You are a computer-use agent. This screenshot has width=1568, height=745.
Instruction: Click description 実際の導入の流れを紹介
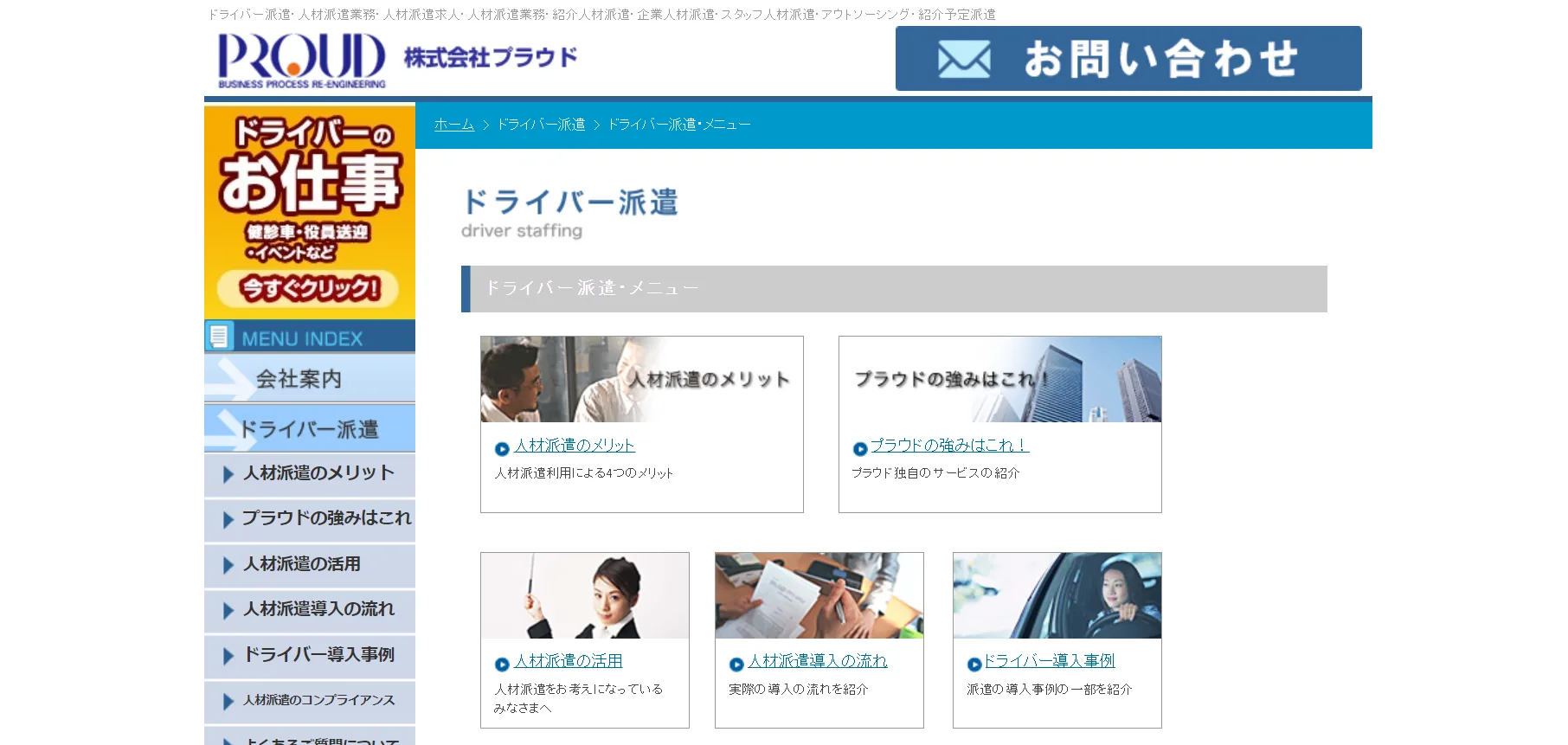point(798,690)
